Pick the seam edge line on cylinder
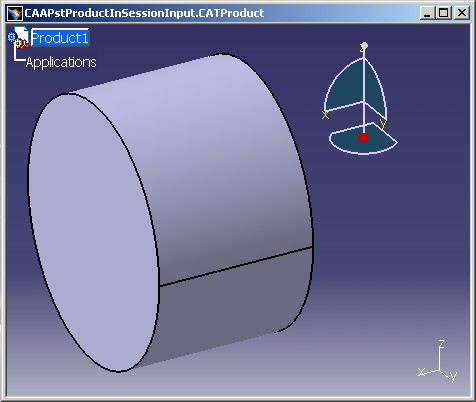Image resolution: width=476 pixels, height=402 pixels. (x=236, y=266)
